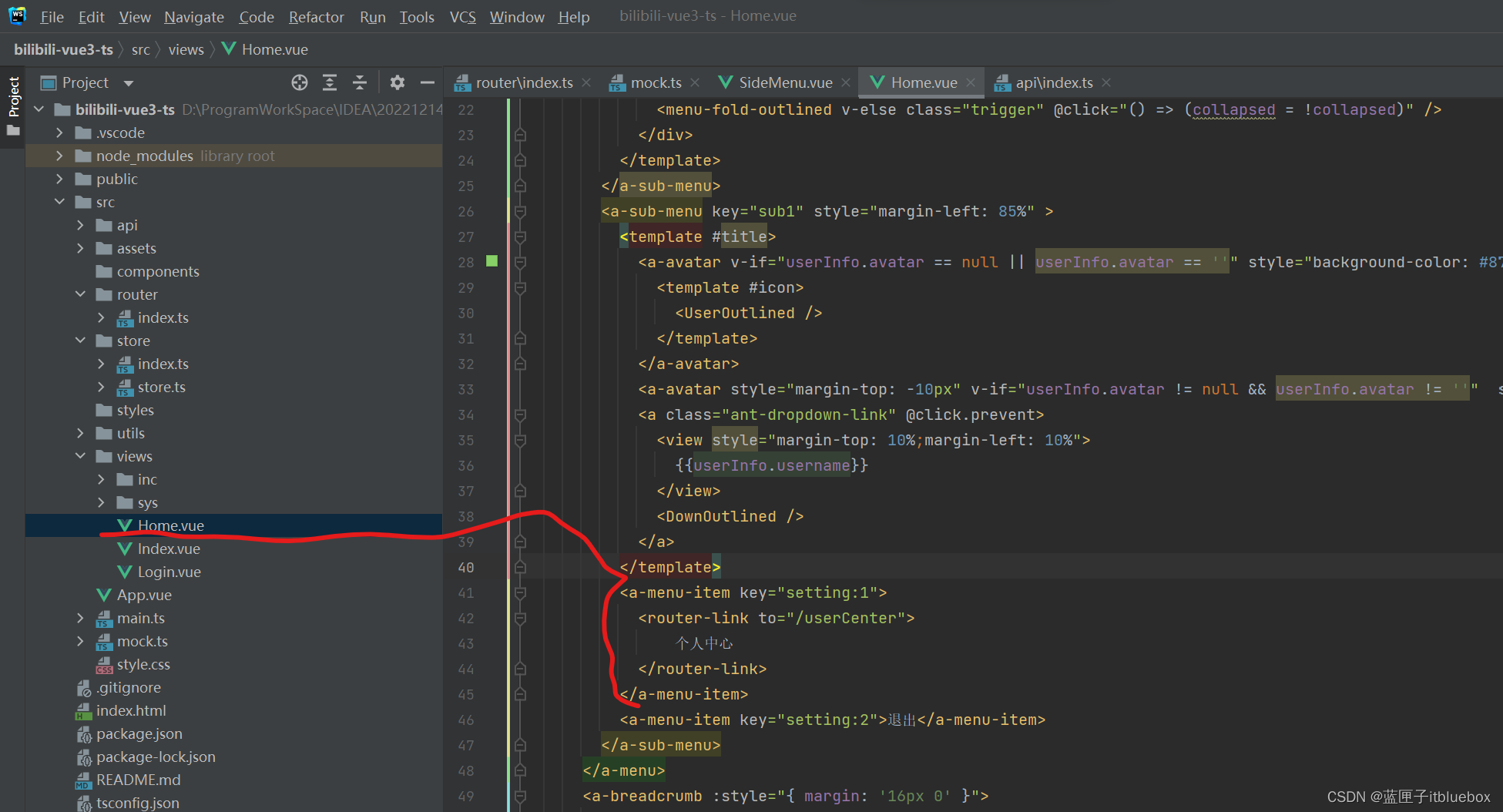Image resolution: width=1503 pixels, height=812 pixels.
Task: Select Login.vue in project tree
Action: point(169,572)
